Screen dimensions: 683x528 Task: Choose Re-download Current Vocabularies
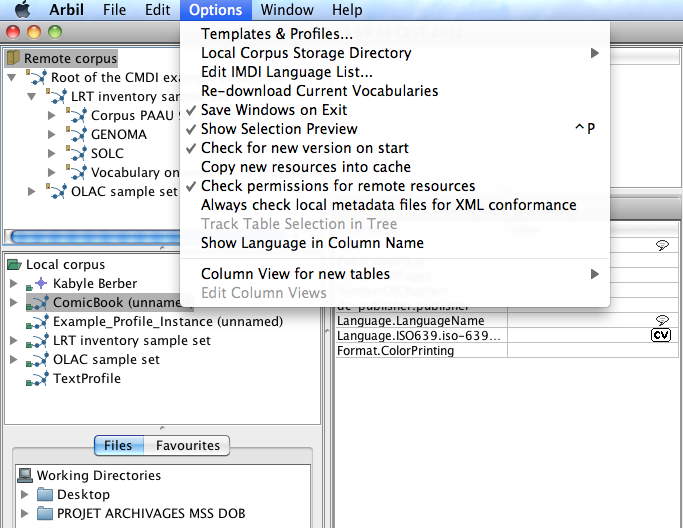(x=395, y=91)
